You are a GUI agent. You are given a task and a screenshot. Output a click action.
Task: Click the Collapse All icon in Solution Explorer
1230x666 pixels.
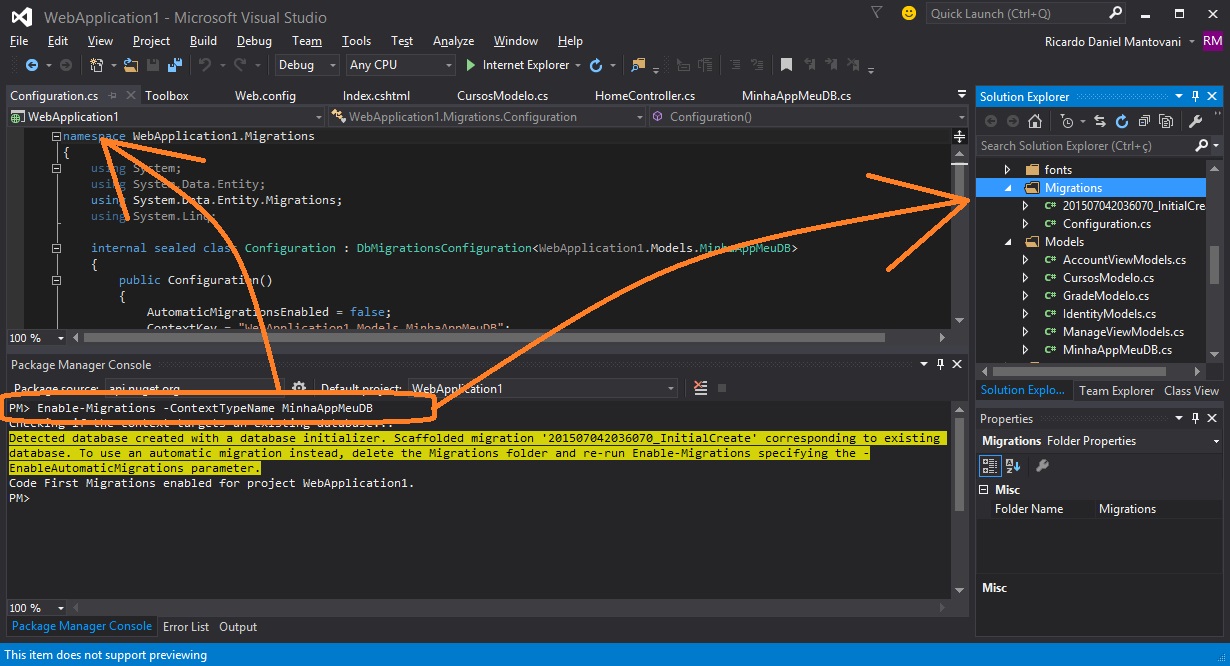coord(1144,121)
